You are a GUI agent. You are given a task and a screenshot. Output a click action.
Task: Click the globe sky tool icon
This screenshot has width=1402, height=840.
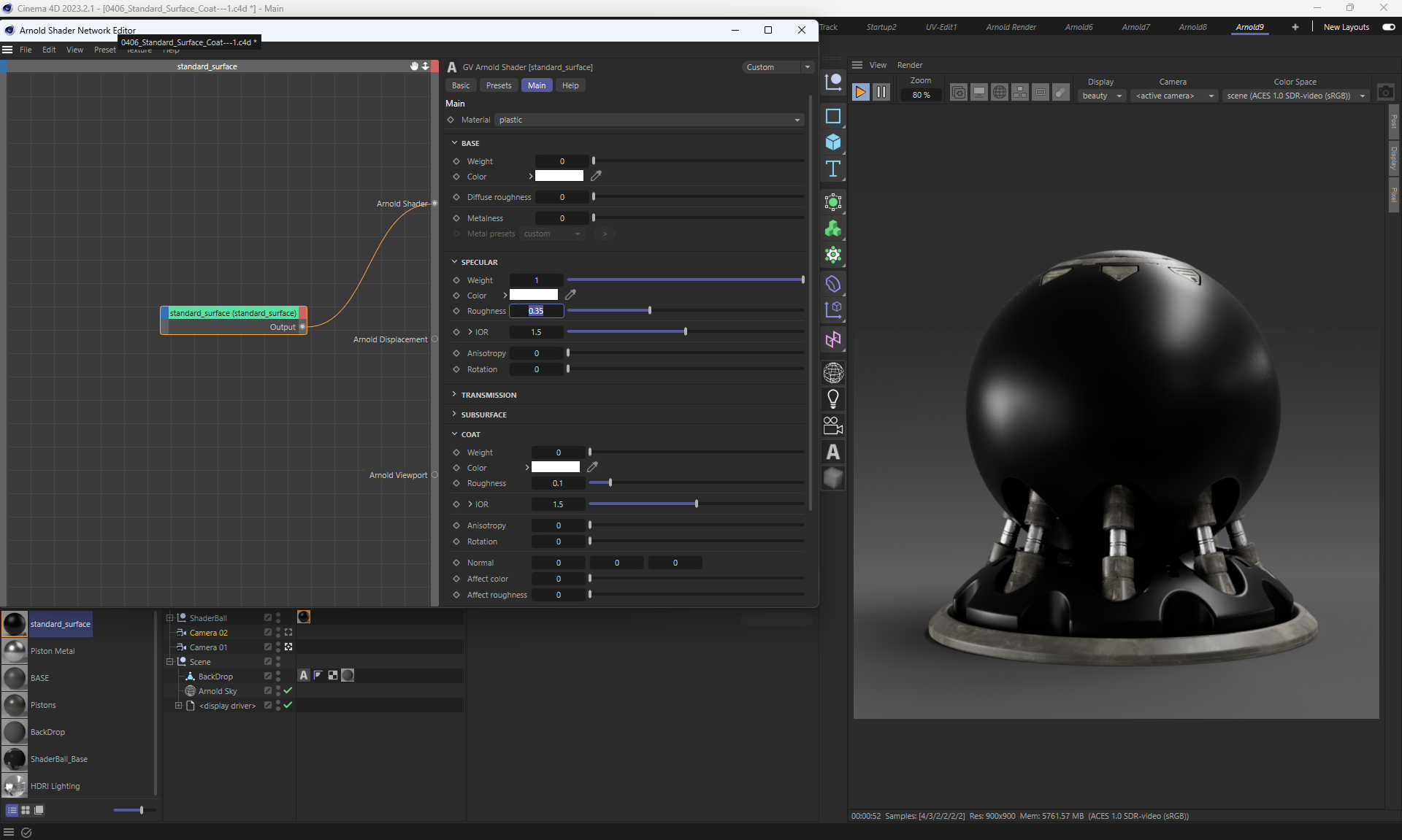point(833,373)
